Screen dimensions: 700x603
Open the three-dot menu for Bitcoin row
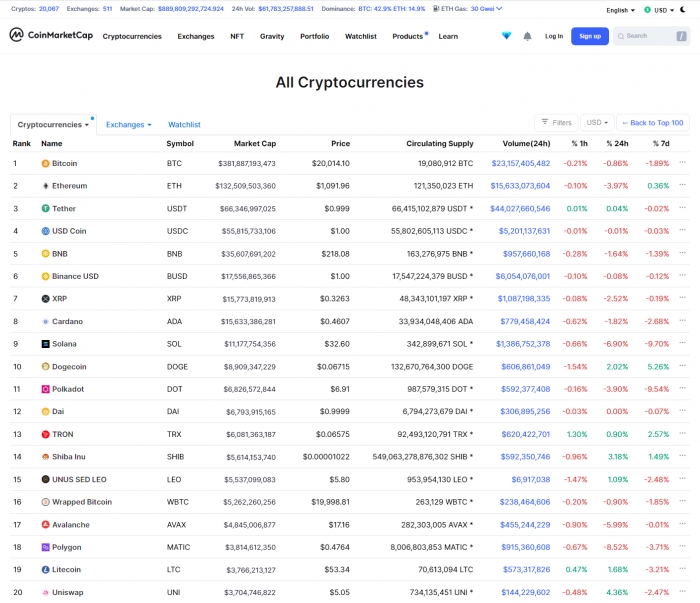(682, 163)
